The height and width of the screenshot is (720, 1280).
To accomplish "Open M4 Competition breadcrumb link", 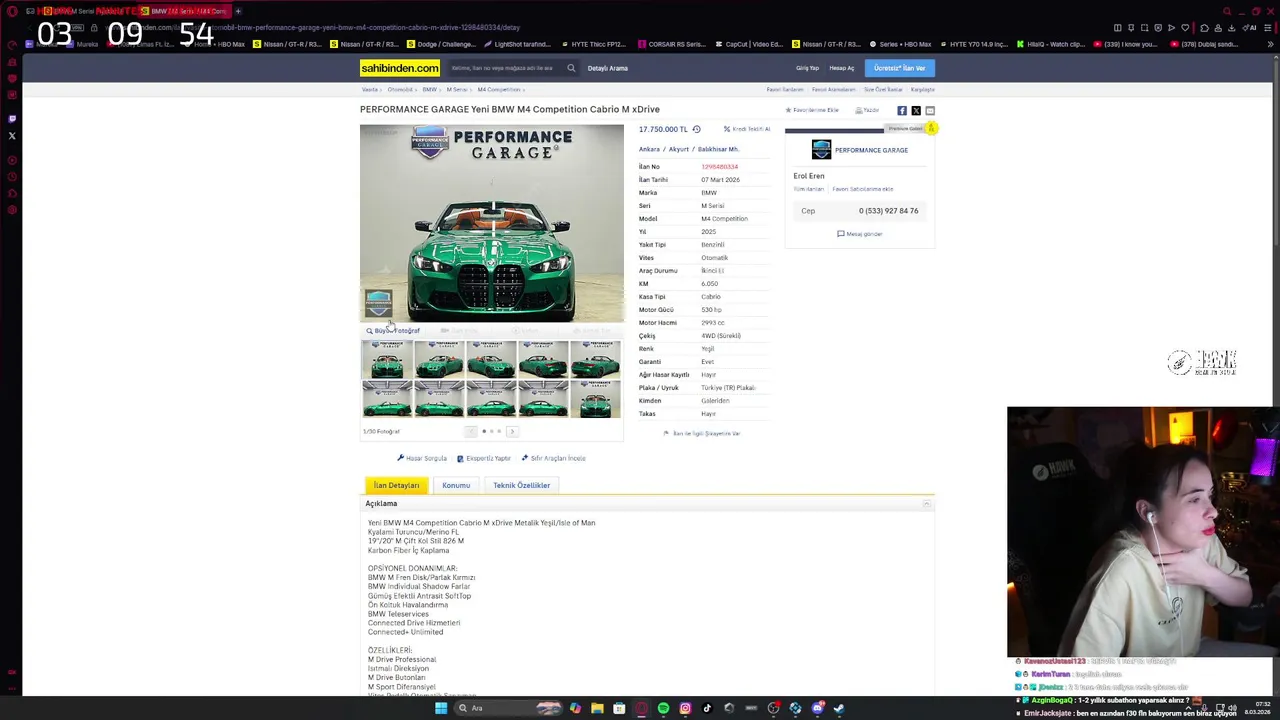I will [499, 90].
